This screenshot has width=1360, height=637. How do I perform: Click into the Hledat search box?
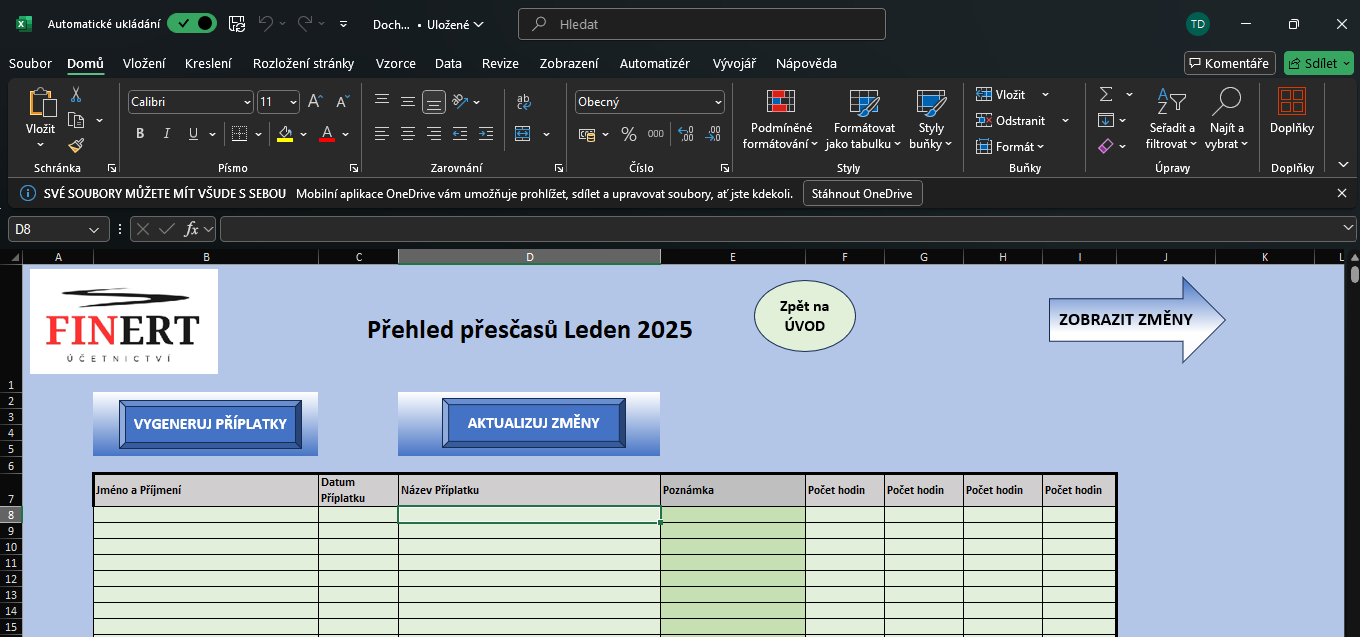pos(700,24)
